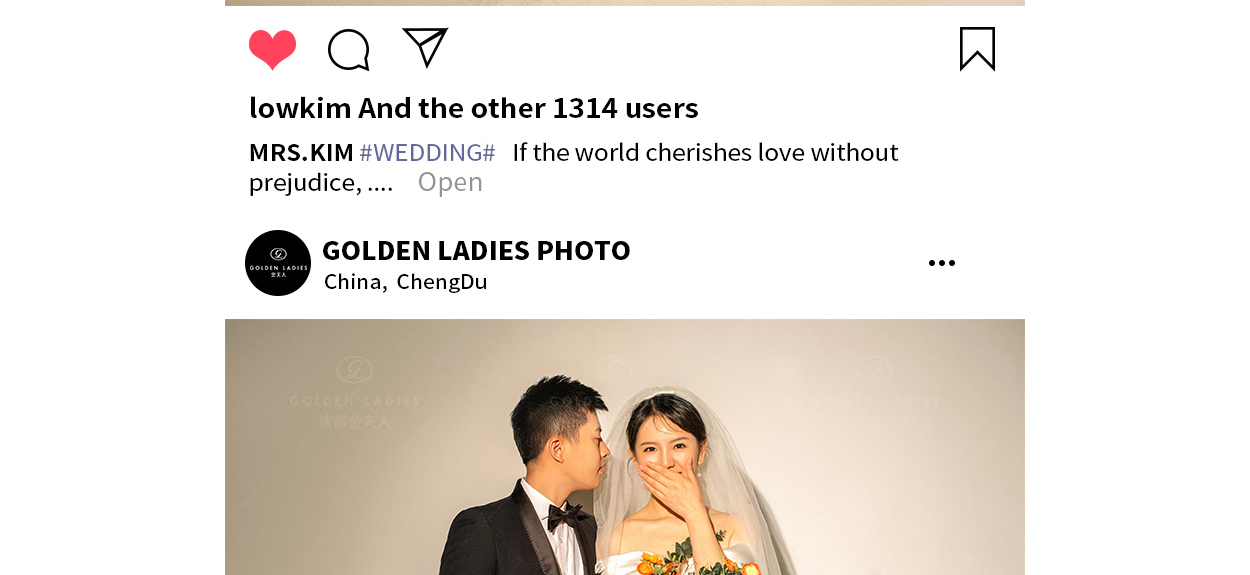Open the three-dot post options menu
1250x575 pixels.
click(941, 263)
